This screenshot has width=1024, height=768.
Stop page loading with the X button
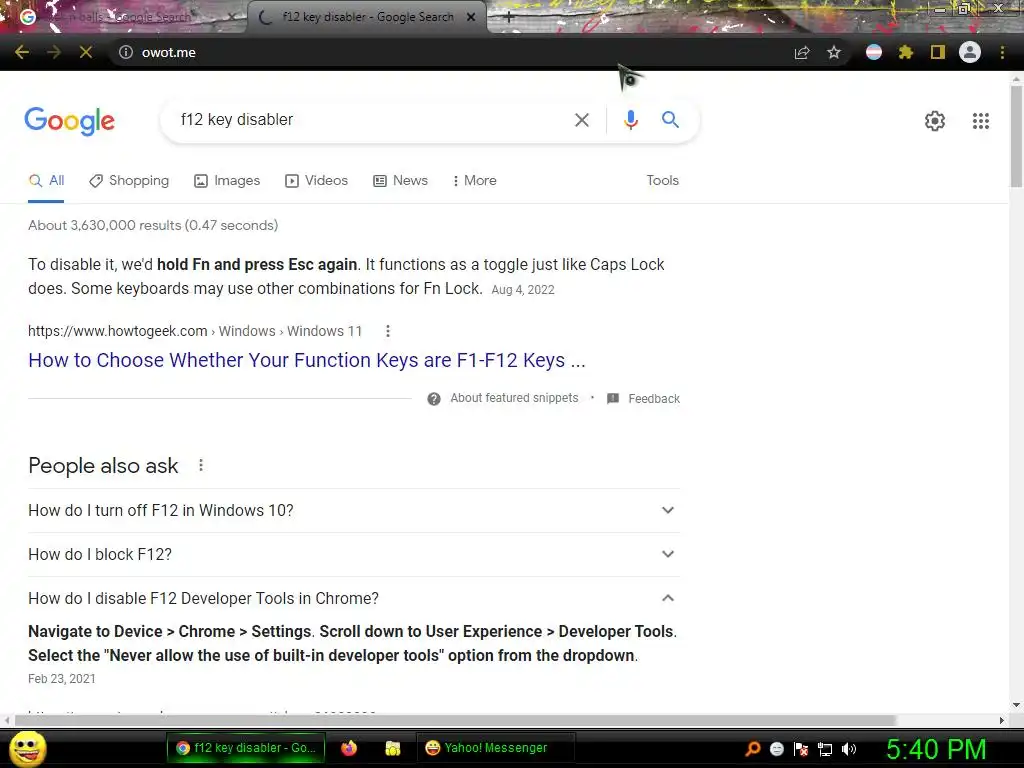(x=86, y=52)
